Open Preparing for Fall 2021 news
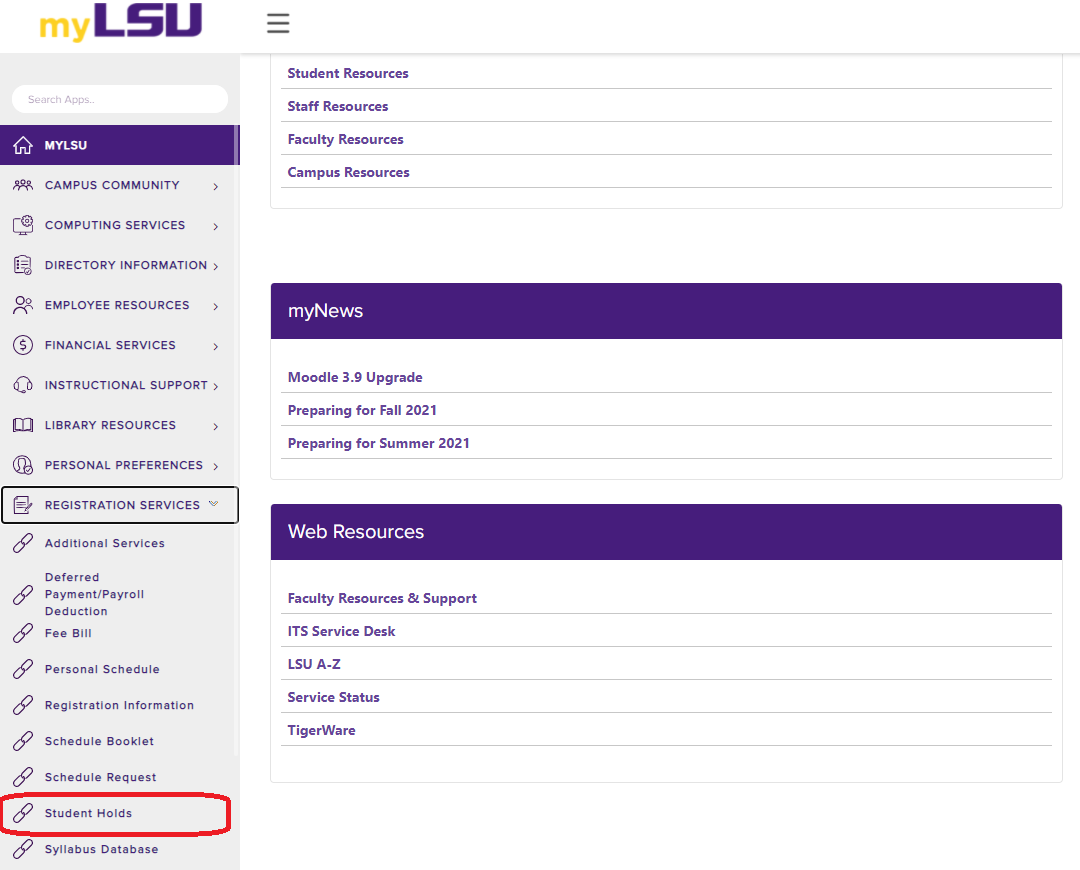The height and width of the screenshot is (870, 1080). [x=362, y=411]
